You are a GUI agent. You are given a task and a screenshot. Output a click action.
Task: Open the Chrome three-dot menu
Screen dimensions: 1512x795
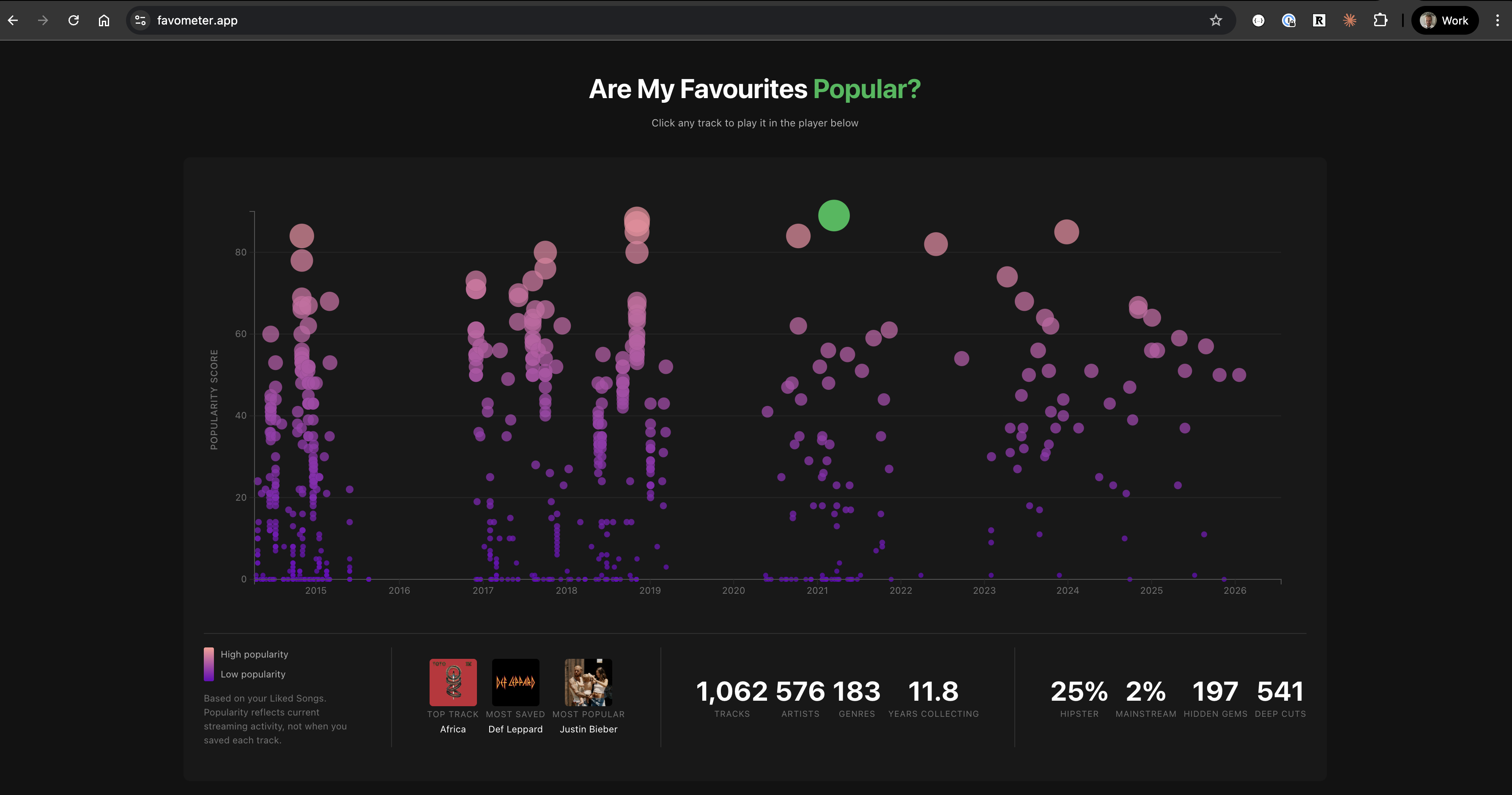1496,20
